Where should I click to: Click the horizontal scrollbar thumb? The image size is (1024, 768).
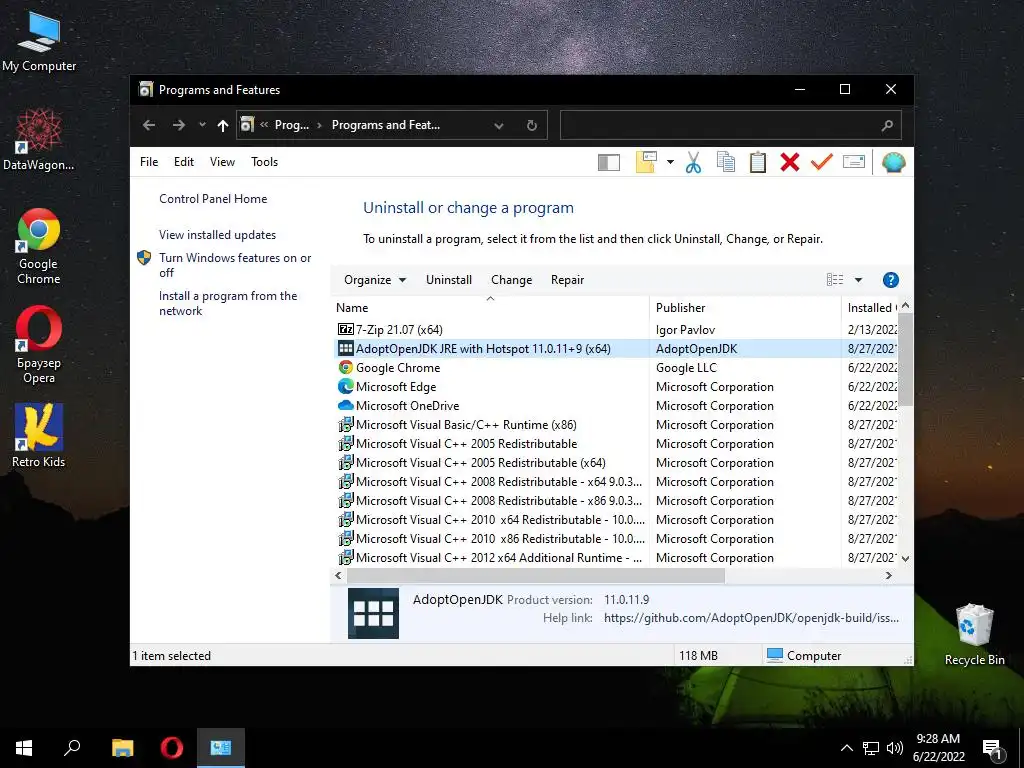(536, 575)
